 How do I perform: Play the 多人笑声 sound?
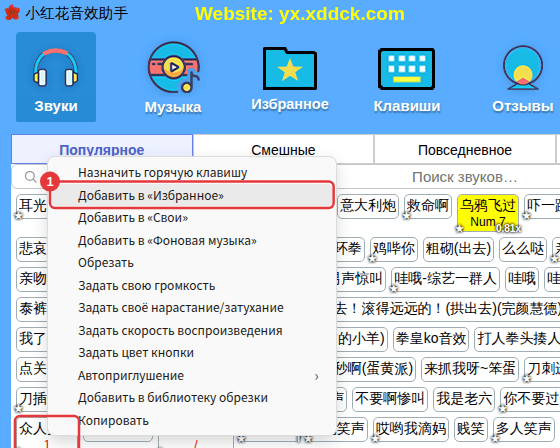523,428
